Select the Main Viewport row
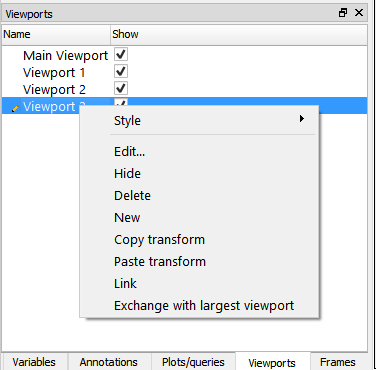376x370 pixels. (x=184, y=55)
